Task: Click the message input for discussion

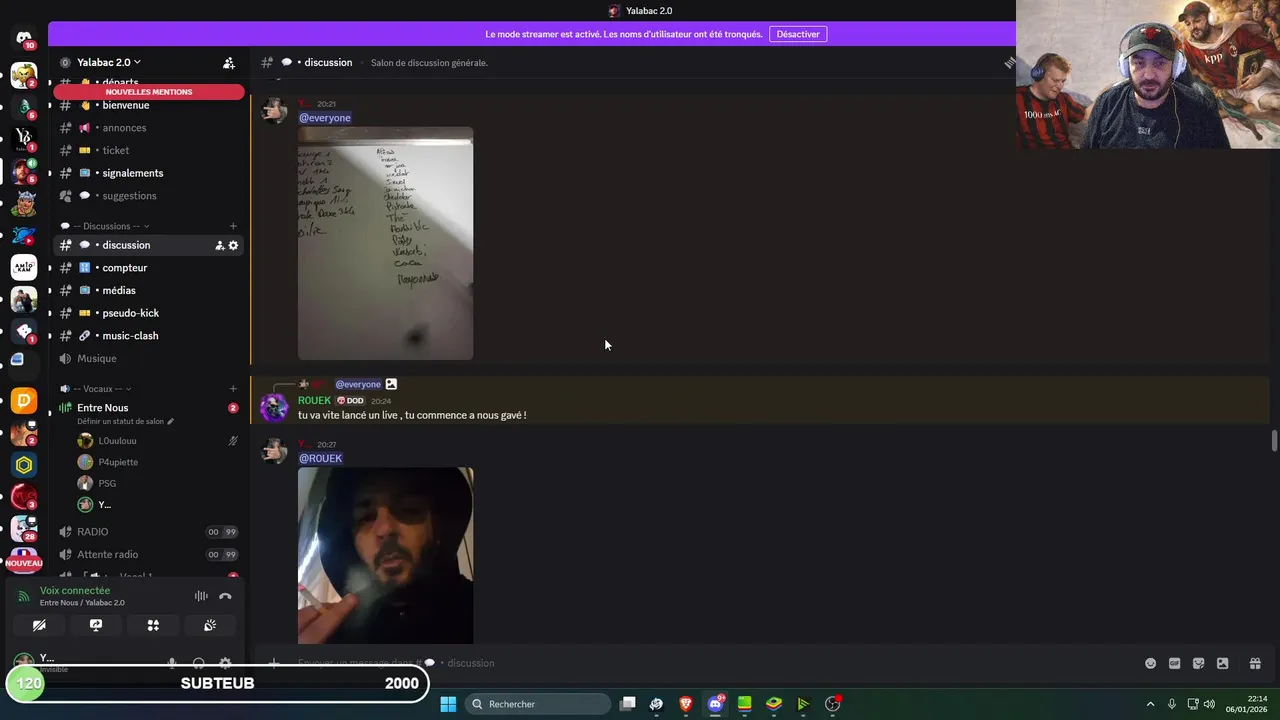Action: click(x=700, y=663)
